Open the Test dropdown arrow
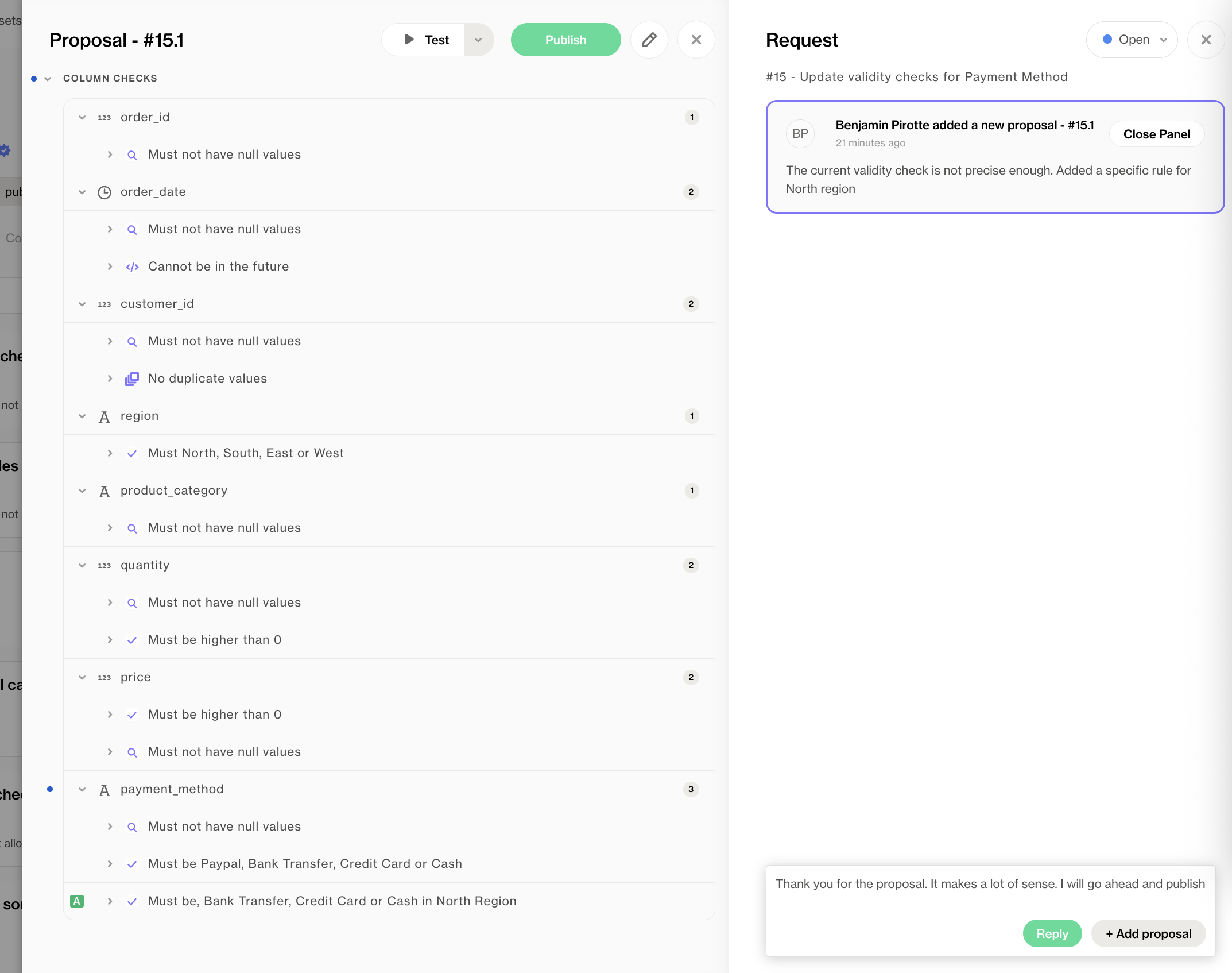1232x973 pixels. point(478,40)
